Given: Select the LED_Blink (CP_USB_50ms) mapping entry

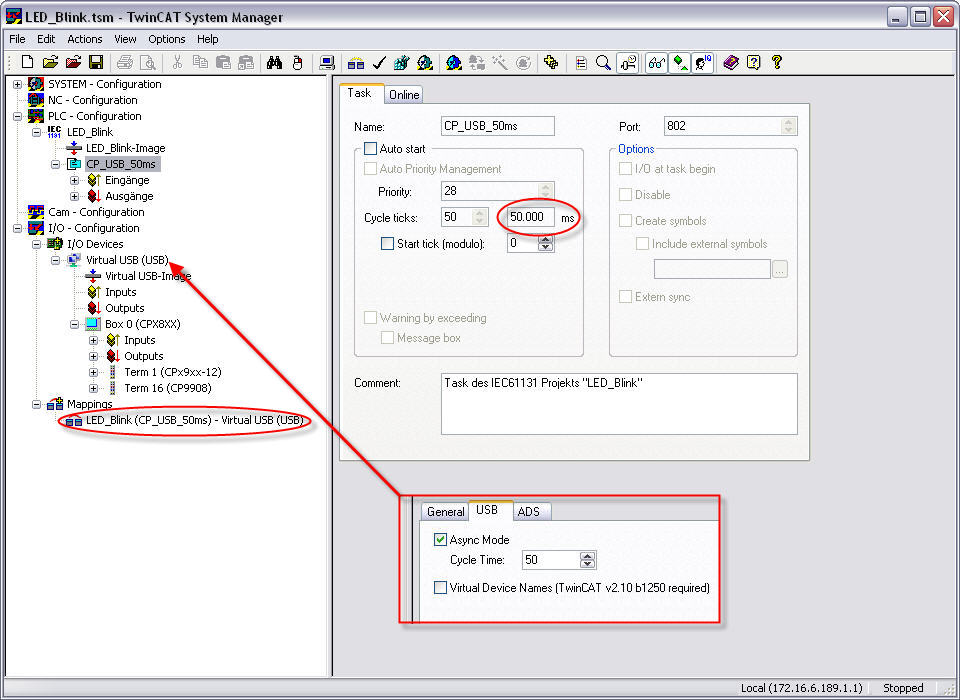Looking at the screenshot, I should pyautogui.click(x=195, y=420).
